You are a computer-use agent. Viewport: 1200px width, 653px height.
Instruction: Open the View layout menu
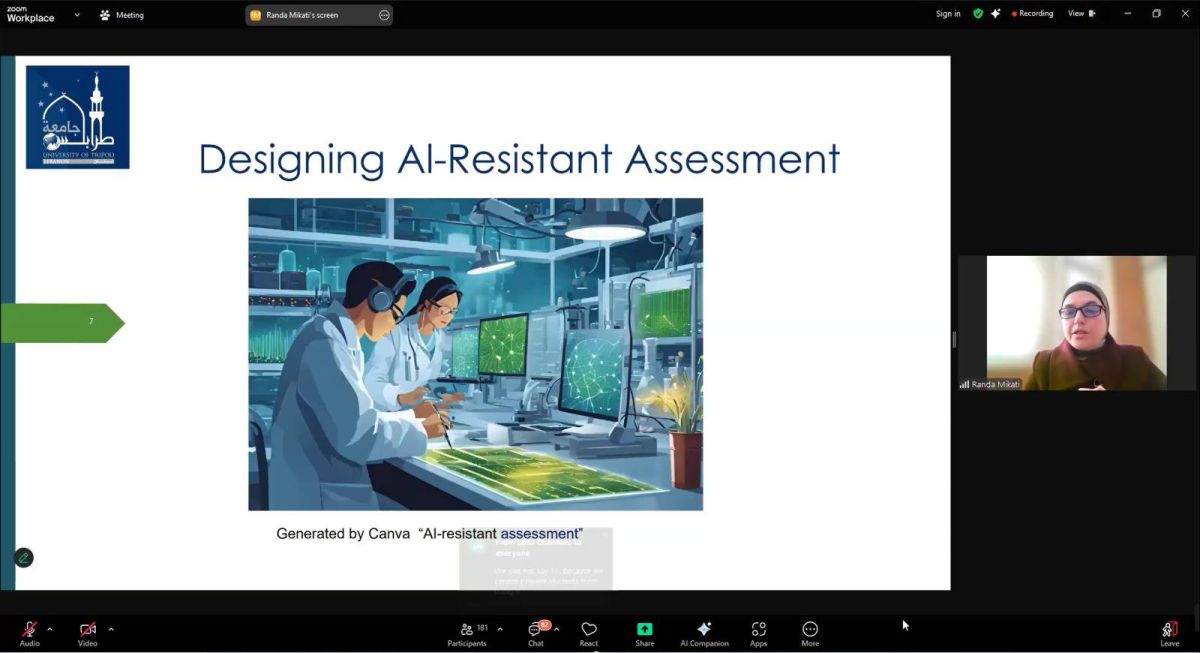click(x=1081, y=14)
